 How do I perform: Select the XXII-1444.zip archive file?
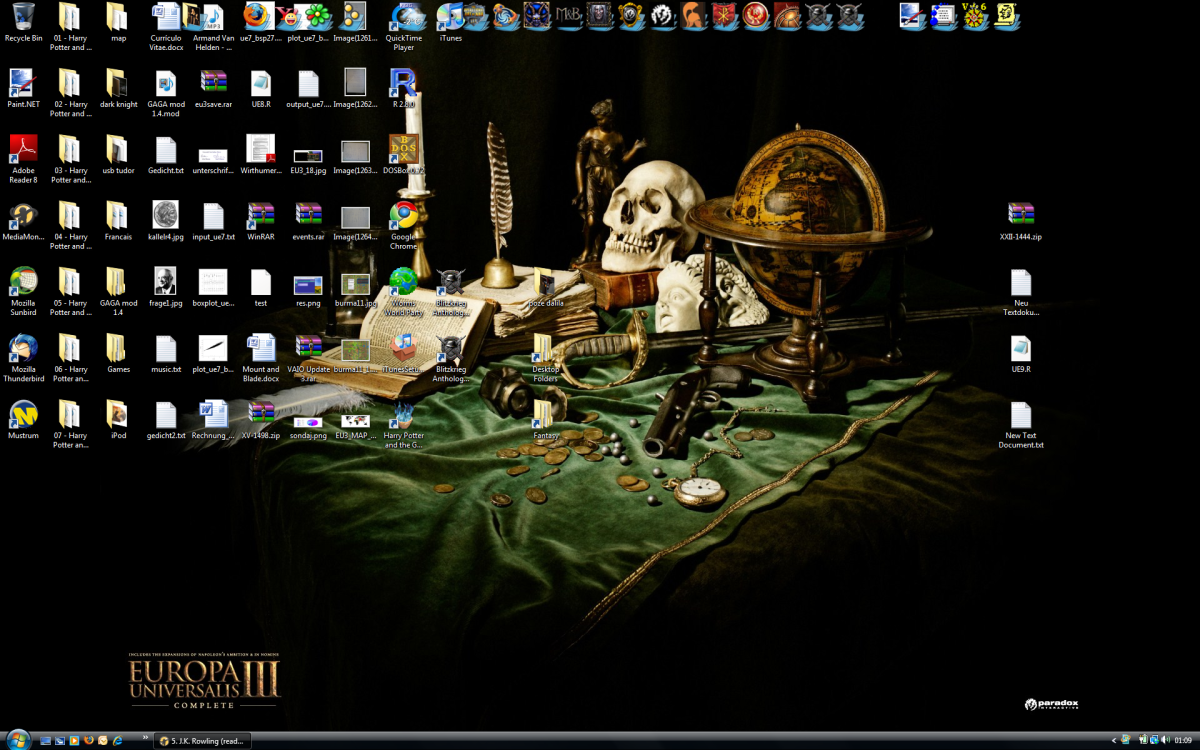coord(1020,216)
